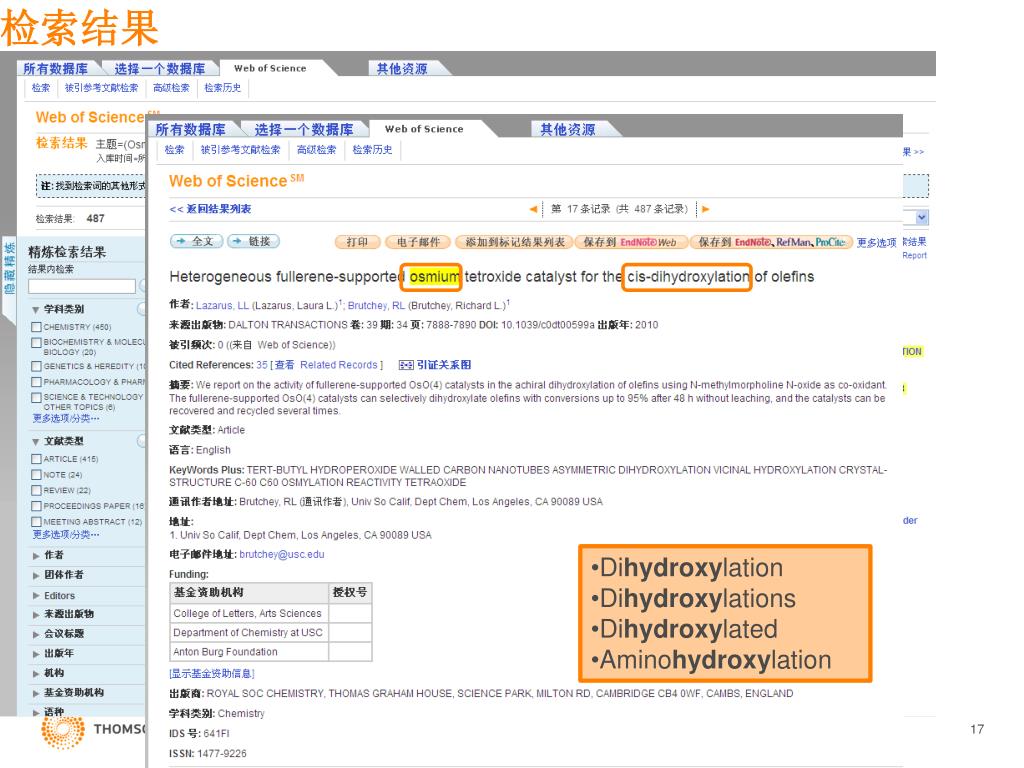Check MEETING ABSTRACT (12) document type
The width and height of the screenshot is (1024, 768).
pos(37,522)
